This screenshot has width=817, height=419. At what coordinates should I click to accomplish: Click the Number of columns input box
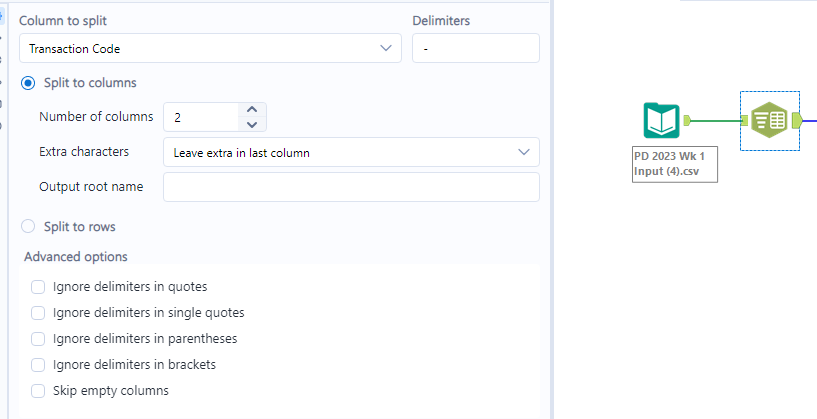tap(202, 117)
